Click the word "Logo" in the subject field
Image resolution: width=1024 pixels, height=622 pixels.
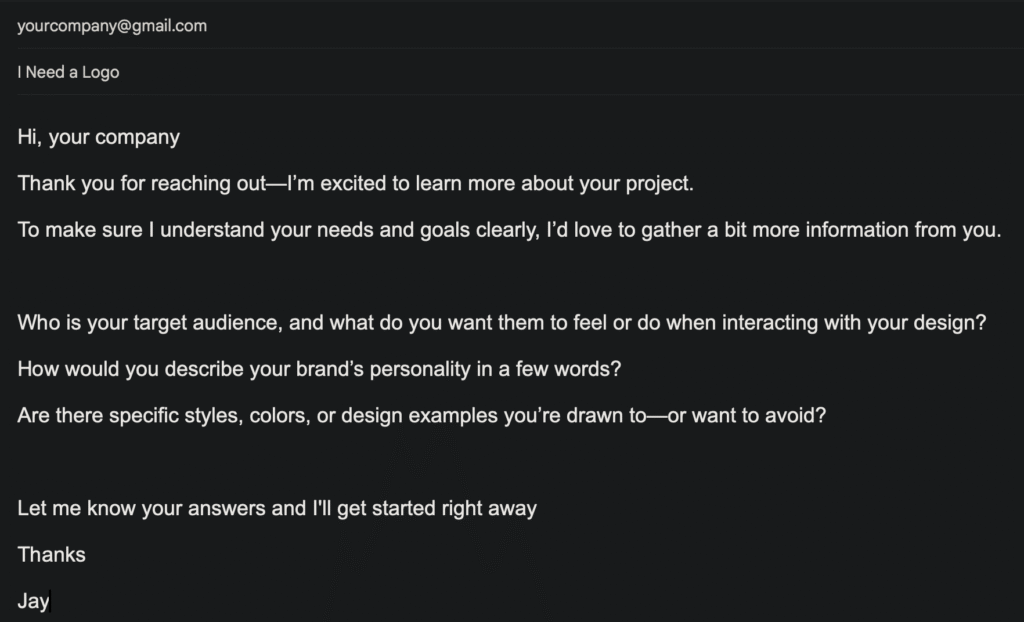click(x=101, y=72)
